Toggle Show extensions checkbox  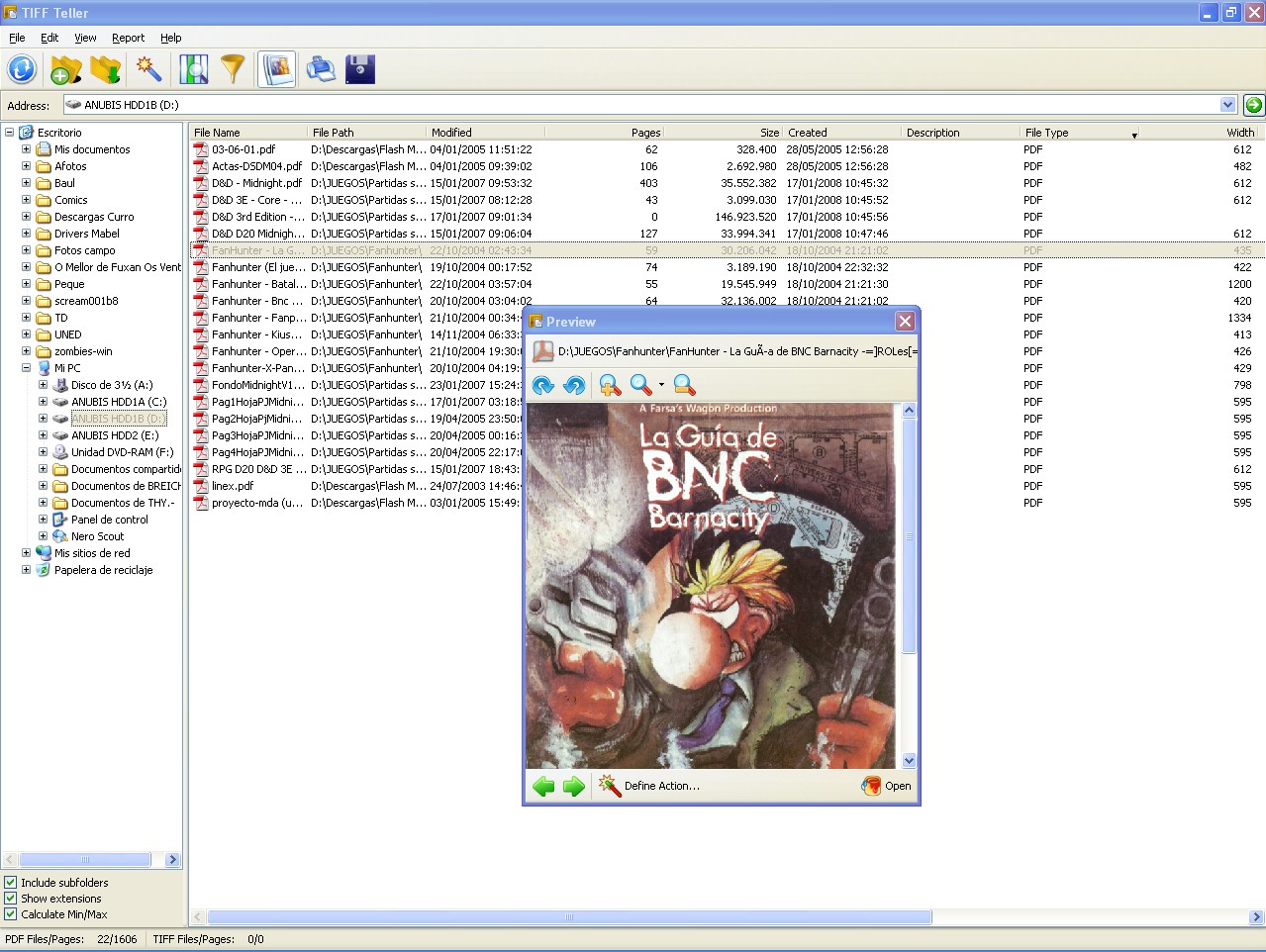(x=11, y=899)
